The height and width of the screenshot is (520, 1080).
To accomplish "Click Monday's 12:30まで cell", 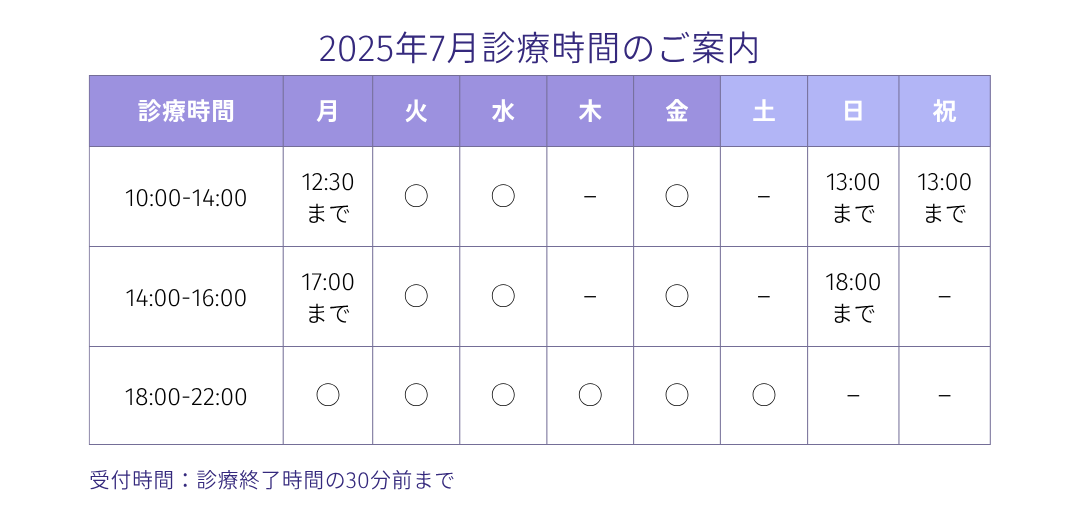I will (328, 197).
